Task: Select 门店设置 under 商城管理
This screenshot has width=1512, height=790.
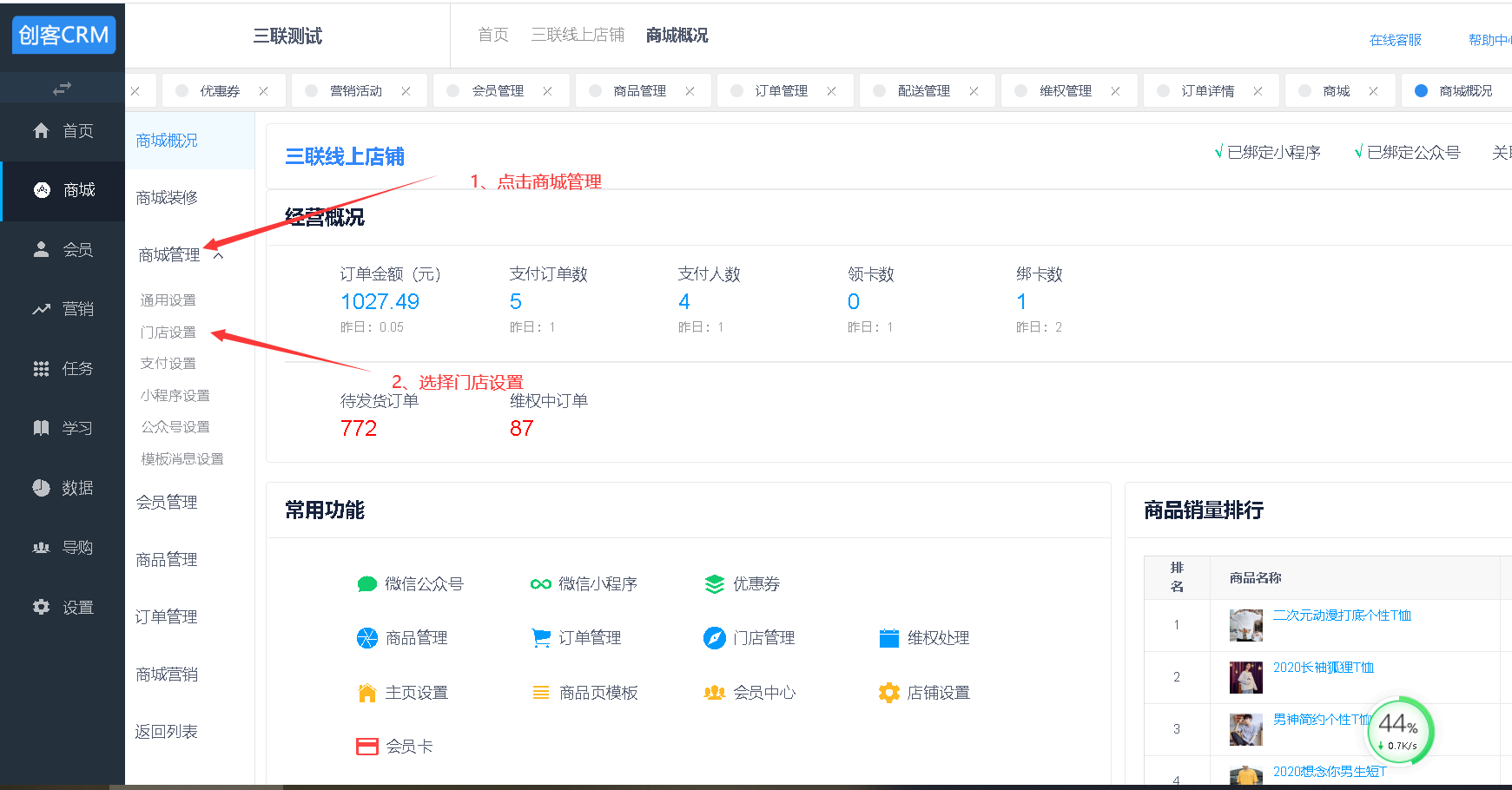Action: coord(168,332)
